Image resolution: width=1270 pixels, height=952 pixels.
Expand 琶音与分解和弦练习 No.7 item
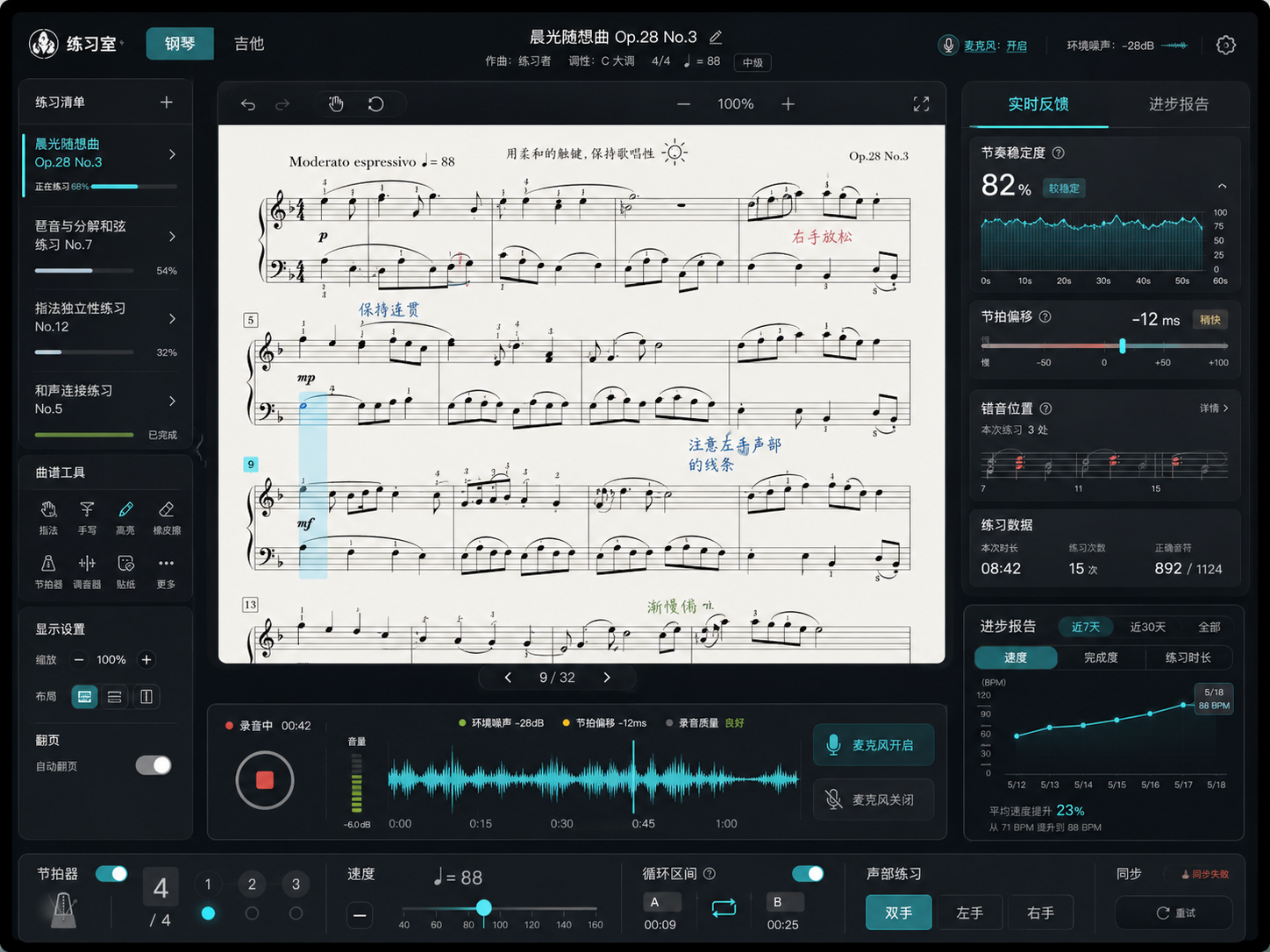tap(172, 237)
